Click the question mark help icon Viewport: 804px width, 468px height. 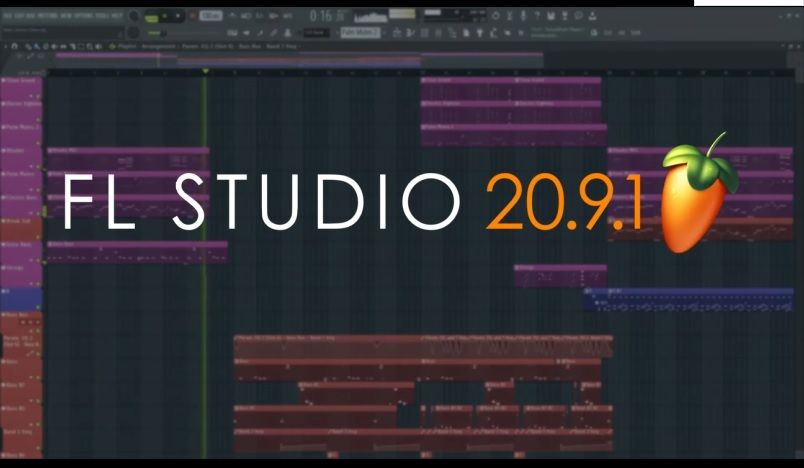tap(537, 16)
